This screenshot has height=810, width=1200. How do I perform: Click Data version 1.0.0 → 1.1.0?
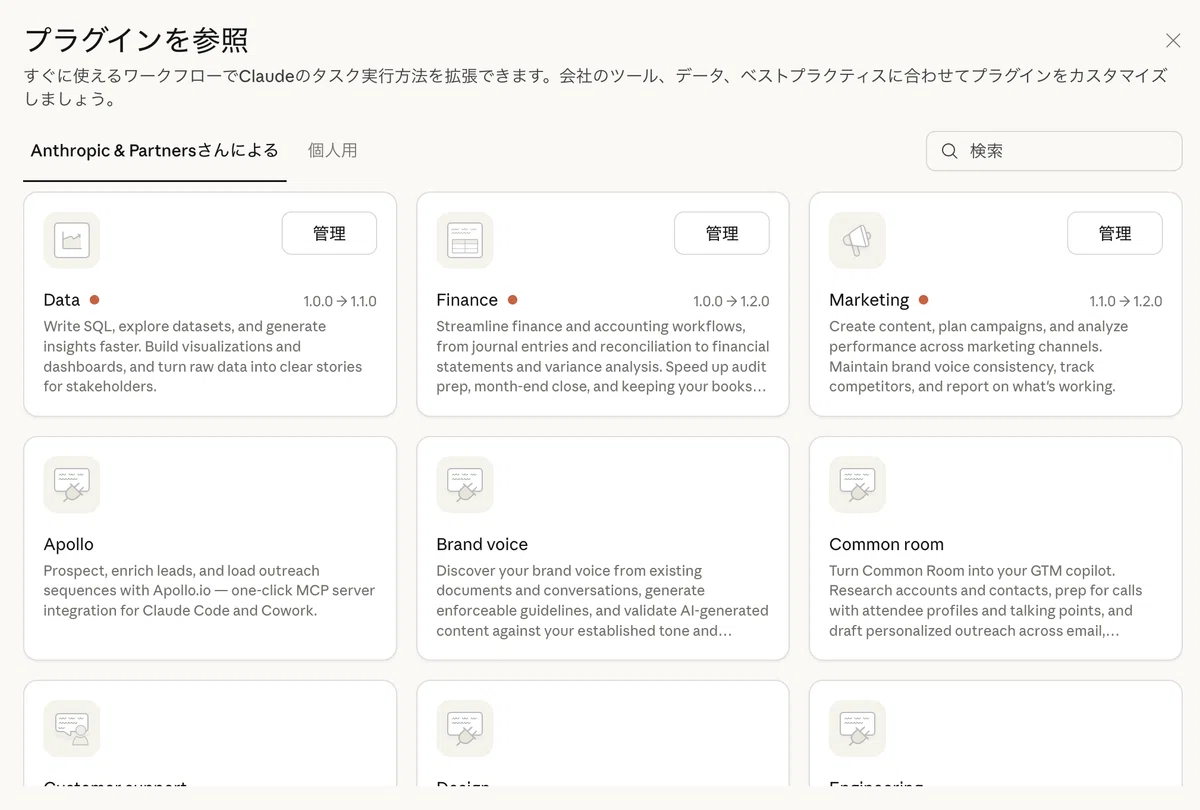pos(340,301)
